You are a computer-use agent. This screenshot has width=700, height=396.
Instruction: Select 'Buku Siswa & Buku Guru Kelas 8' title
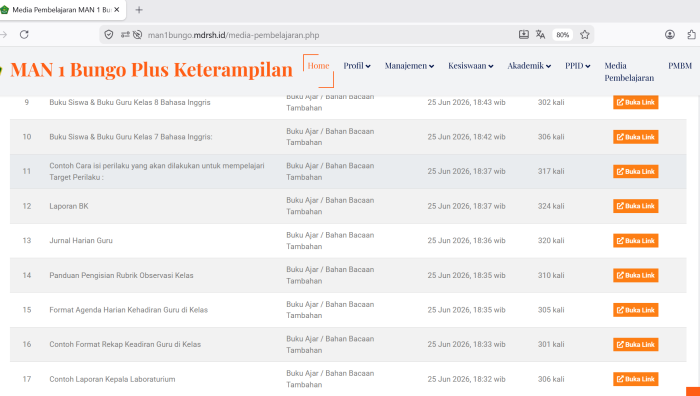[130, 102]
